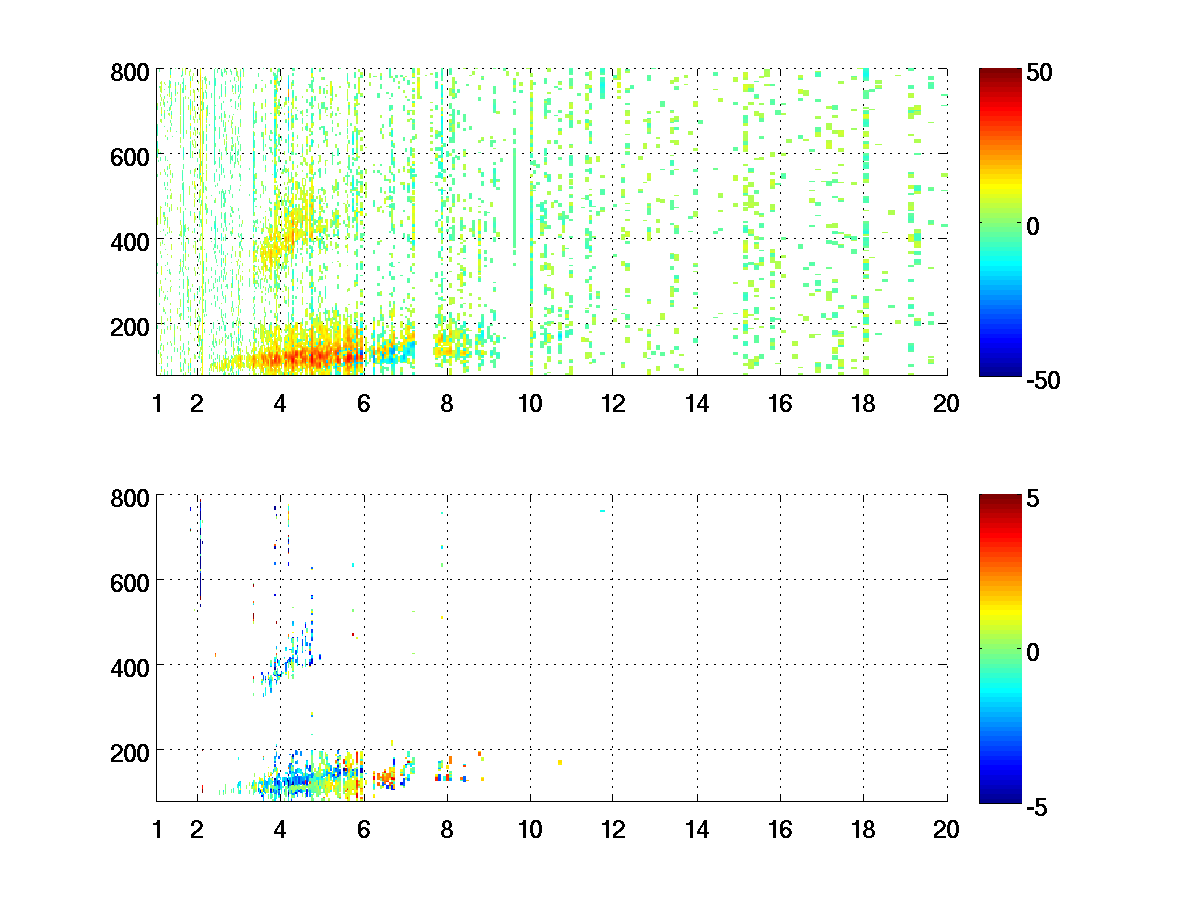This screenshot has width=1200, height=900.
Task: Click upper plot y-axis label 400
Action: point(130,241)
